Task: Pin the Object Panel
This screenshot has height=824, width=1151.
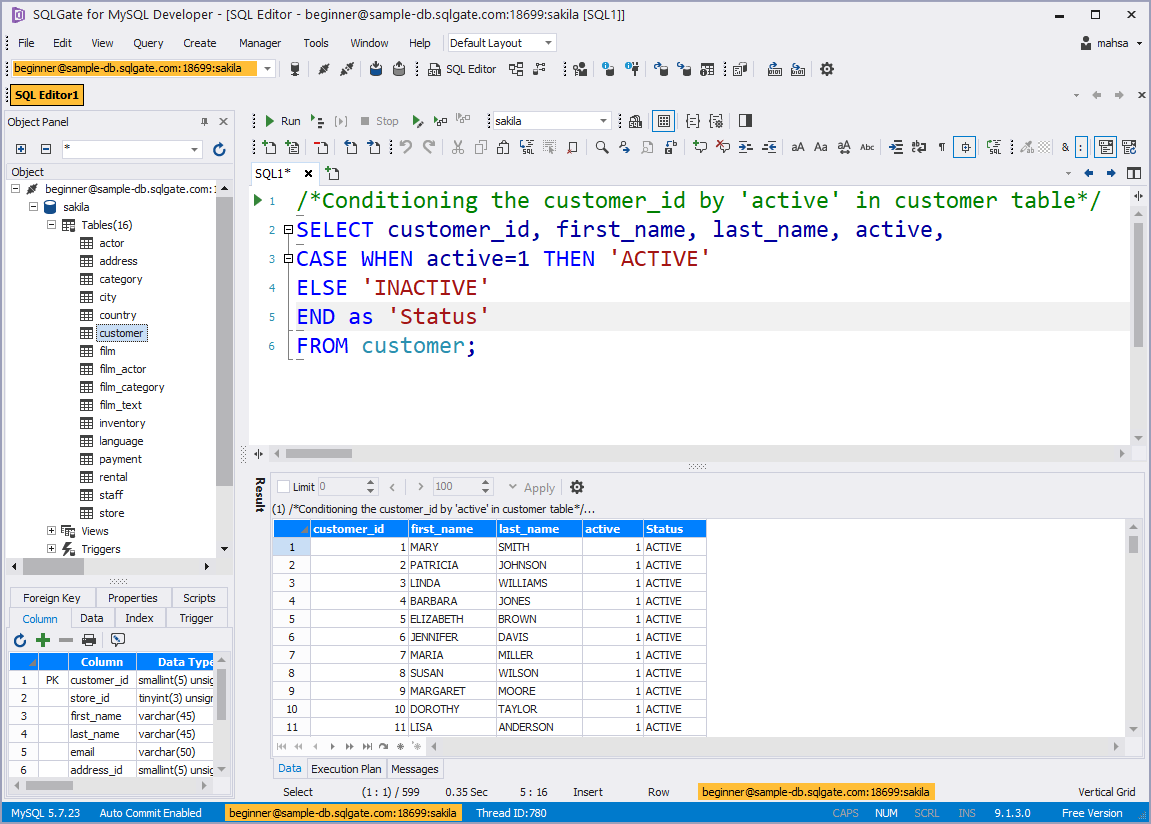Action: (204, 122)
